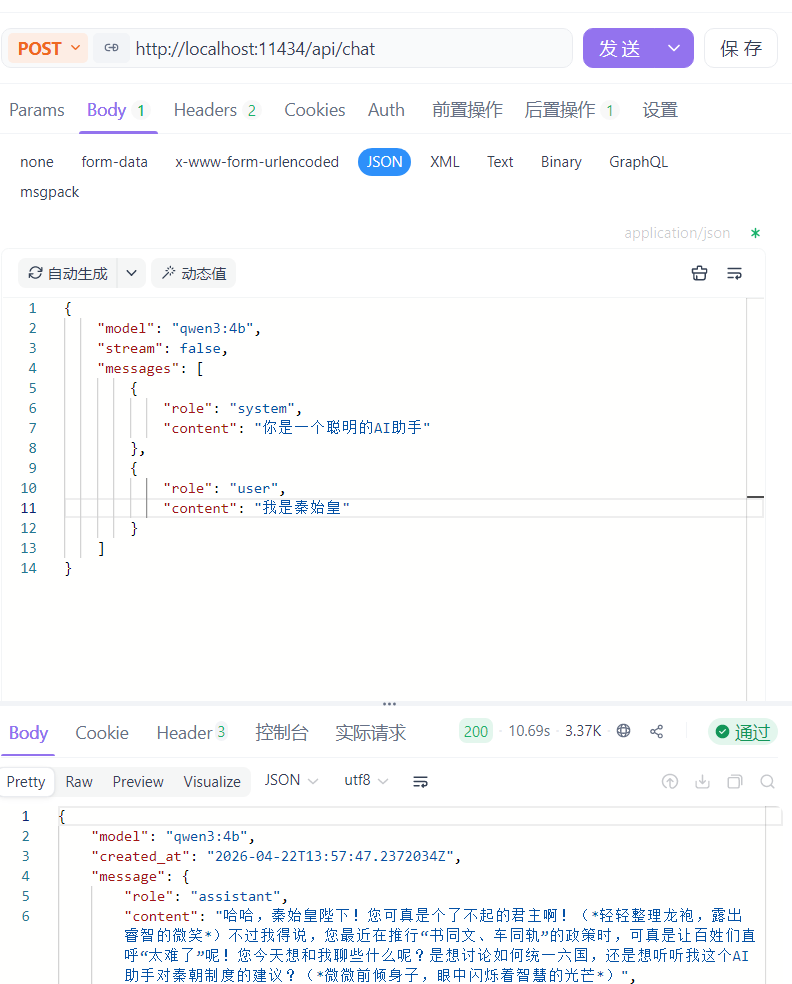Image resolution: width=792 pixels, height=984 pixels.
Task: Open the response Cookie tab
Action: [x=102, y=732]
